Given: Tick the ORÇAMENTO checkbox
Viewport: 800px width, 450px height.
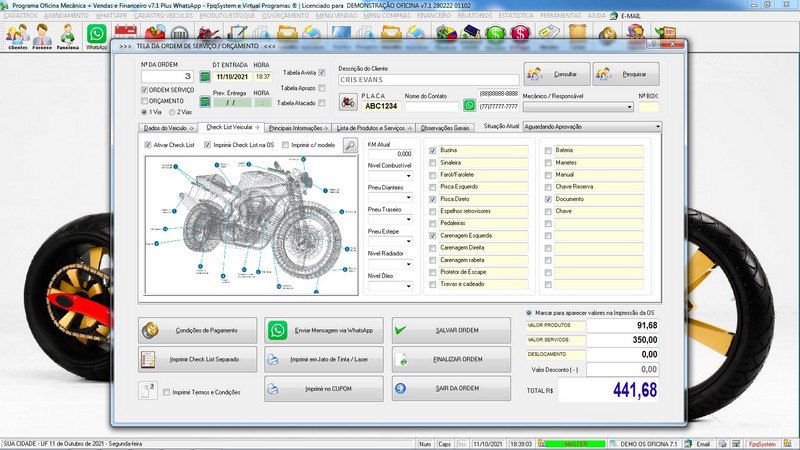Looking at the screenshot, I should [x=145, y=100].
